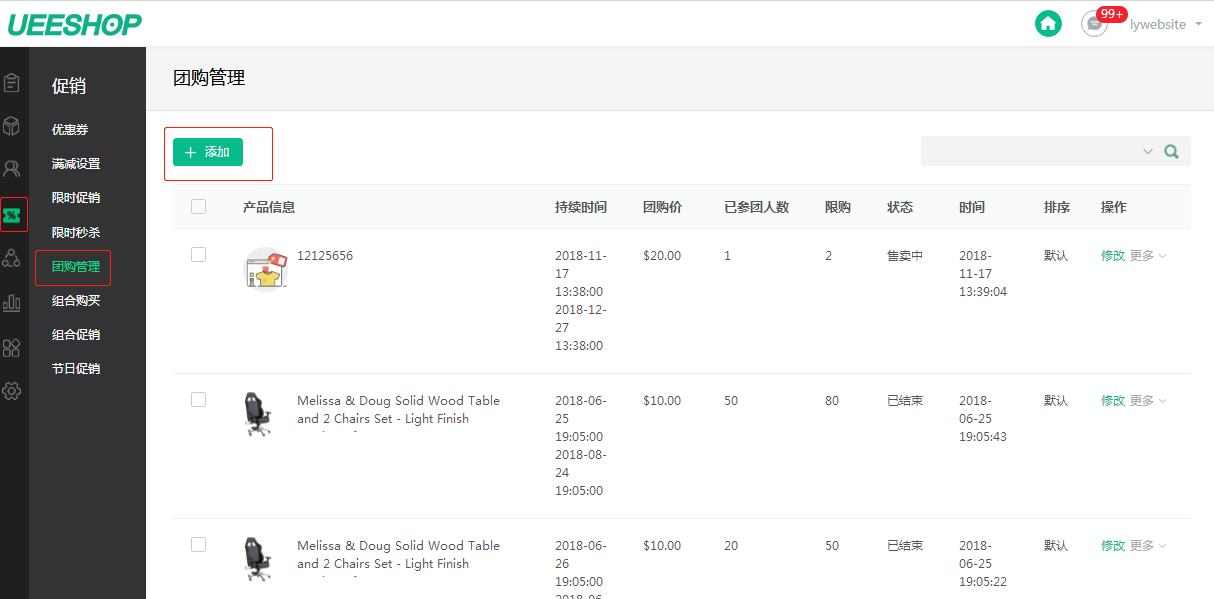Viewport: 1214px width, 599px height.
Task: Click the search magnifier icon
Action: (x=1172, y=152)
